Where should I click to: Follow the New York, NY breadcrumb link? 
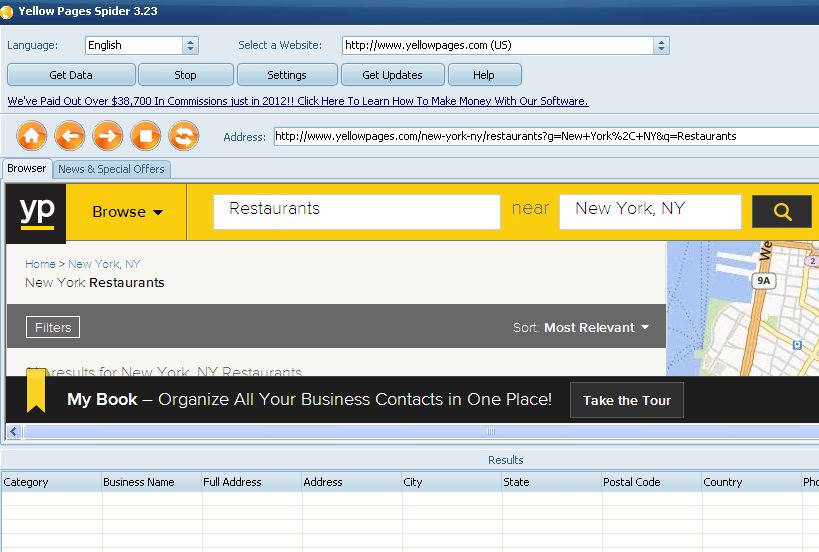[104, 264]
